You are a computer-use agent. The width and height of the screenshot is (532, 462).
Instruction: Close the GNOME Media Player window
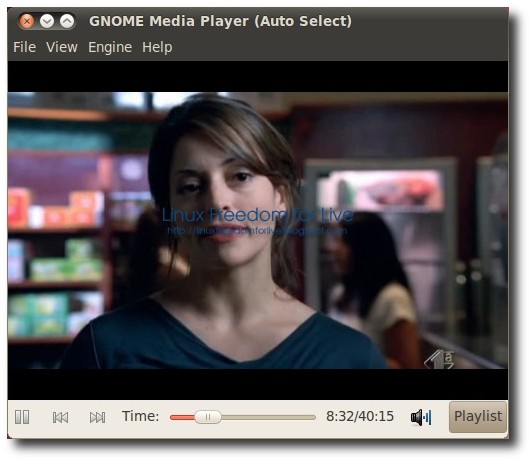27,21
